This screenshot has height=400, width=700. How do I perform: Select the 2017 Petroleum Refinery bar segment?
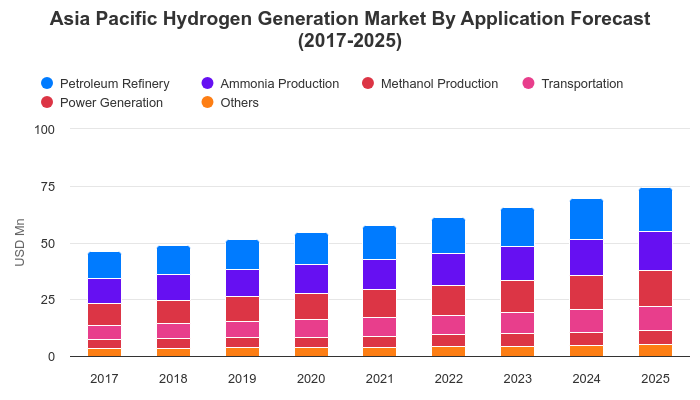[x=104, y=265]
